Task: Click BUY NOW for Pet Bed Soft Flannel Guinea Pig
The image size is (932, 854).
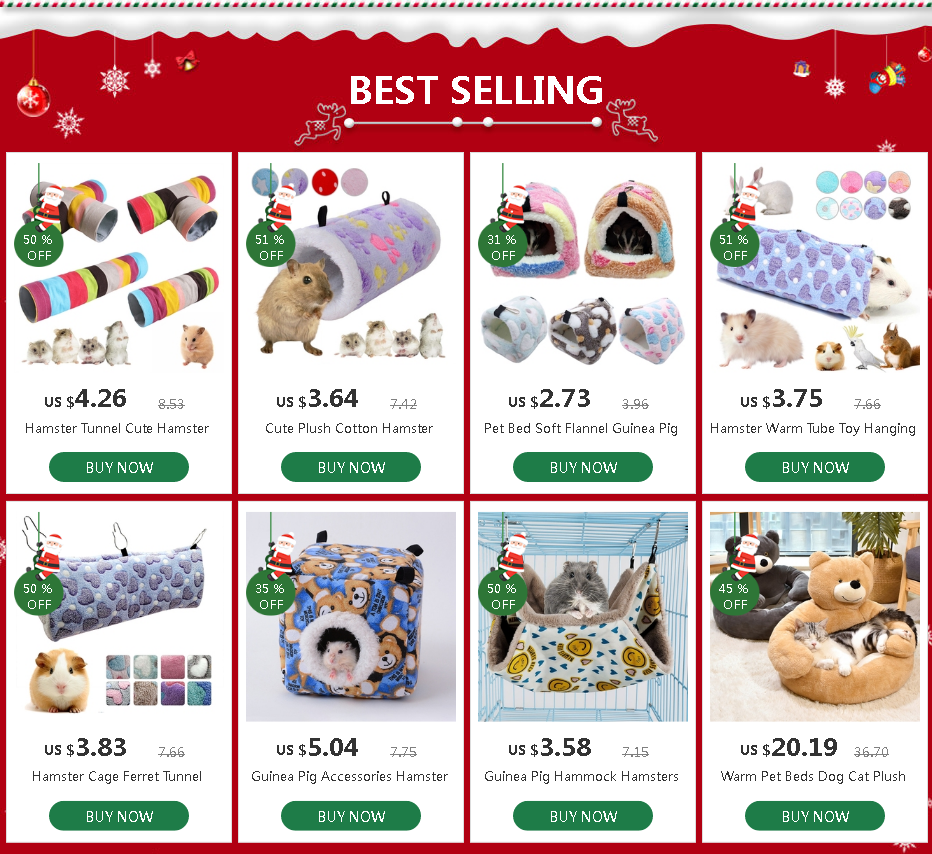Action: point(582,467)
